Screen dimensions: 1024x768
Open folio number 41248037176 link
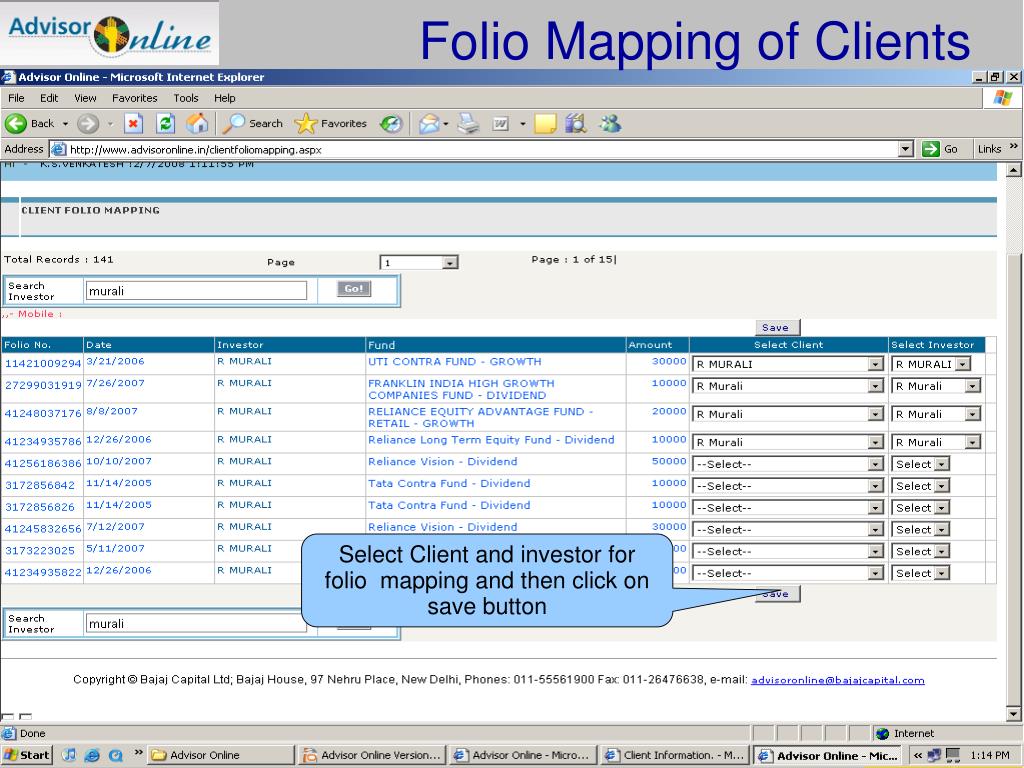43,413
